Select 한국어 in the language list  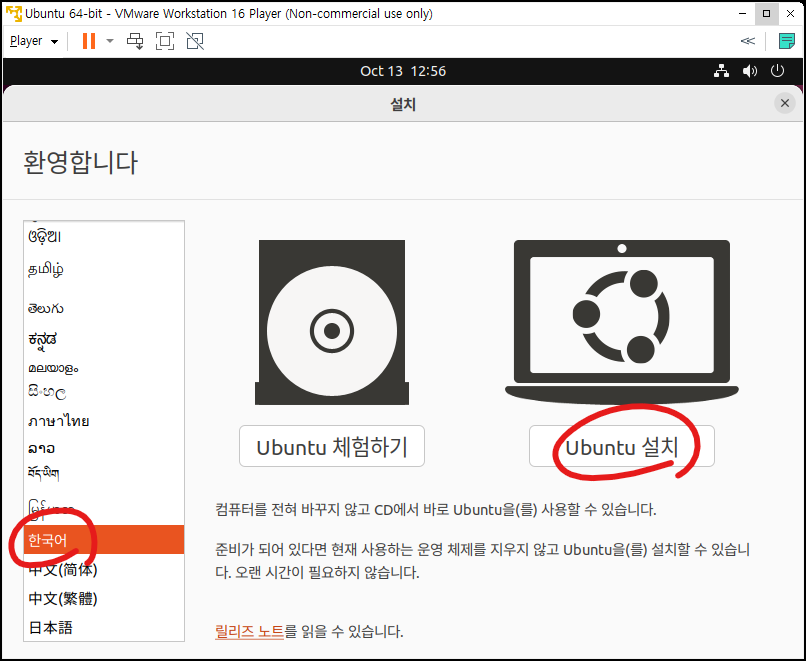(104, 540)
